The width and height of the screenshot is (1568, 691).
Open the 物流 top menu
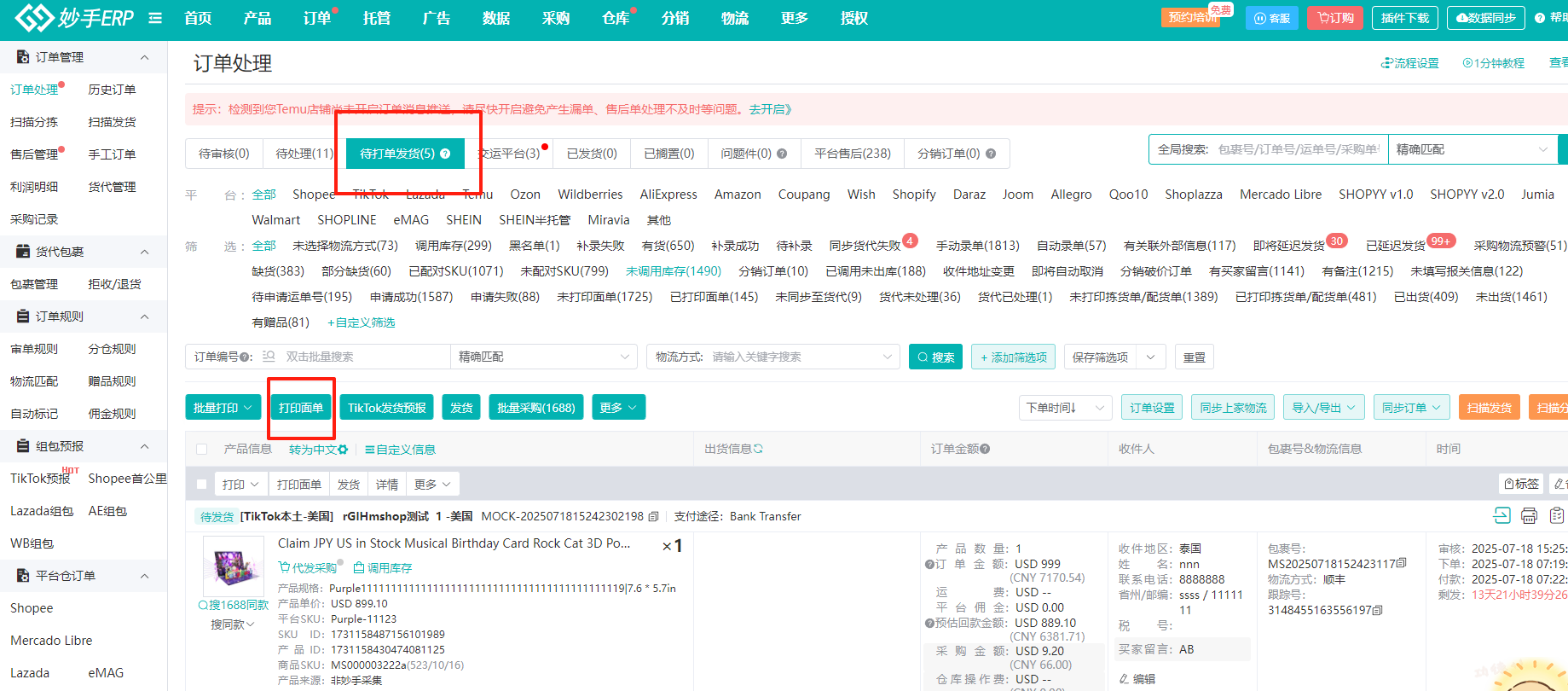[x=735, y=18]
